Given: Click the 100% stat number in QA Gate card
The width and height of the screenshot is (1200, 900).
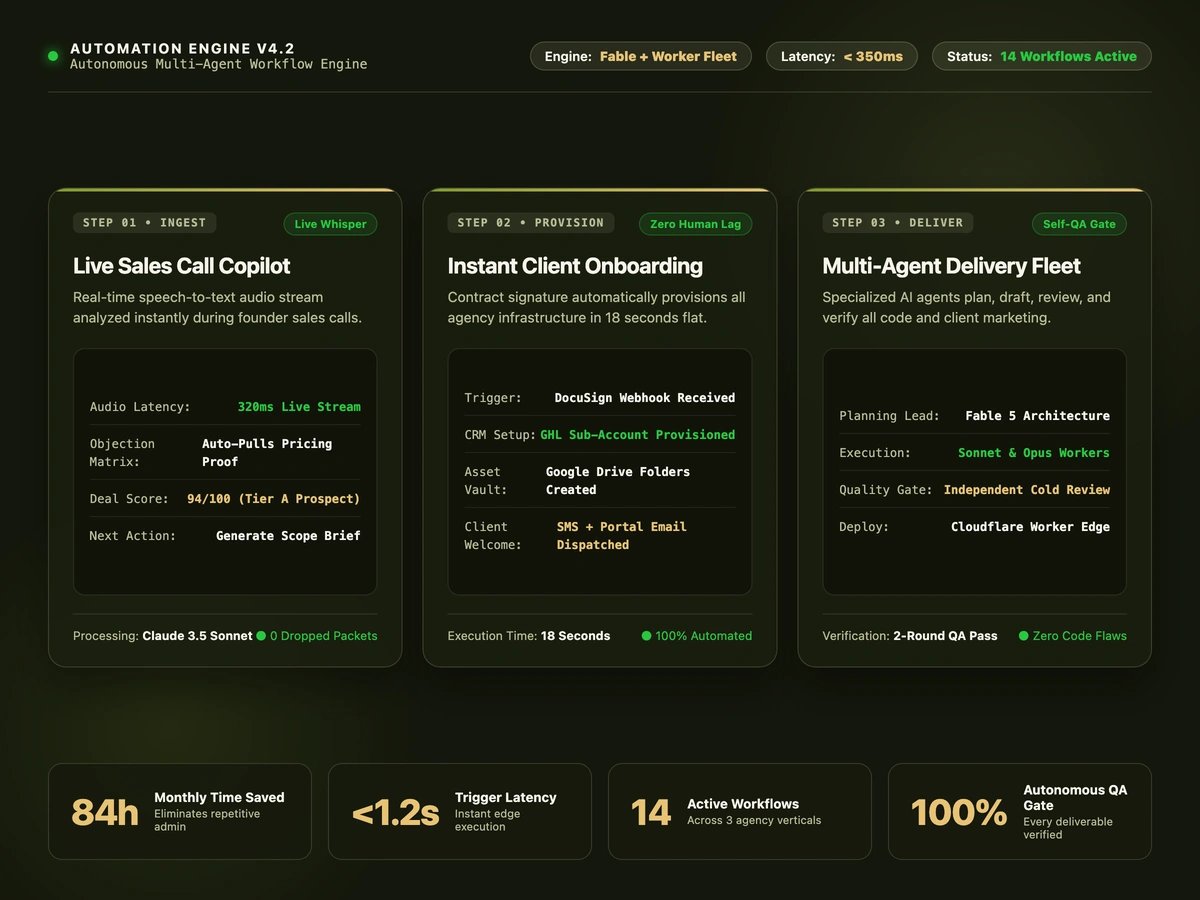Looking at the screenshot, I should coord(959,812).
